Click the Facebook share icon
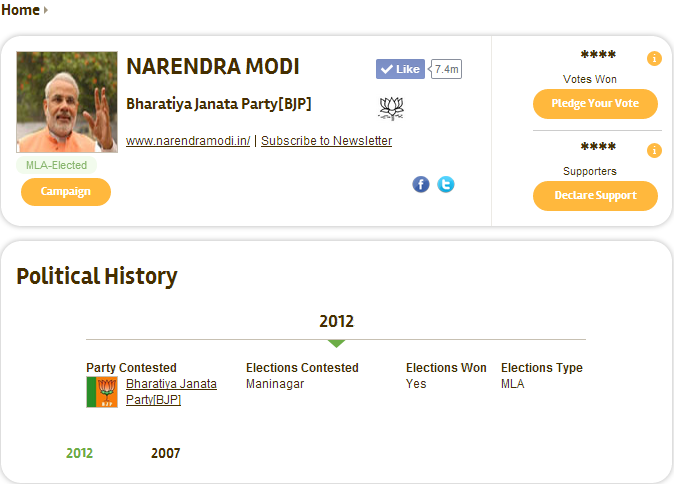The width and height of the screenshot is (674, 484). tap(421, 184)
